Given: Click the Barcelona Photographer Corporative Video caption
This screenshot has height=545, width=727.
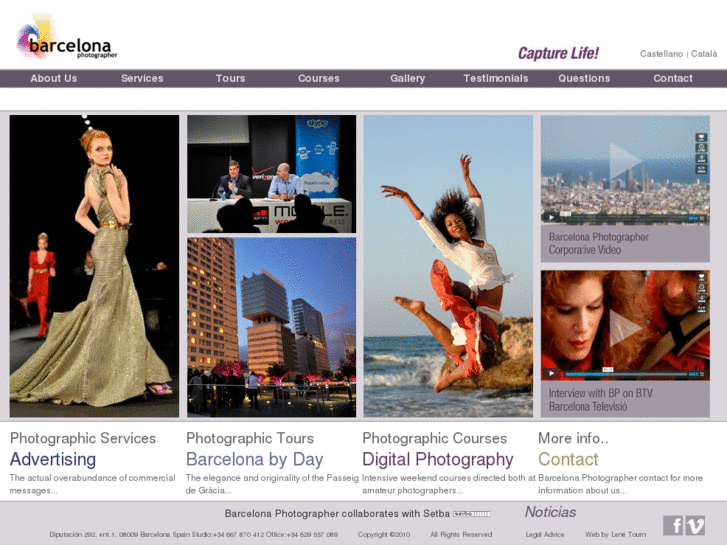Looking at the screenshot, I should 599,244.
